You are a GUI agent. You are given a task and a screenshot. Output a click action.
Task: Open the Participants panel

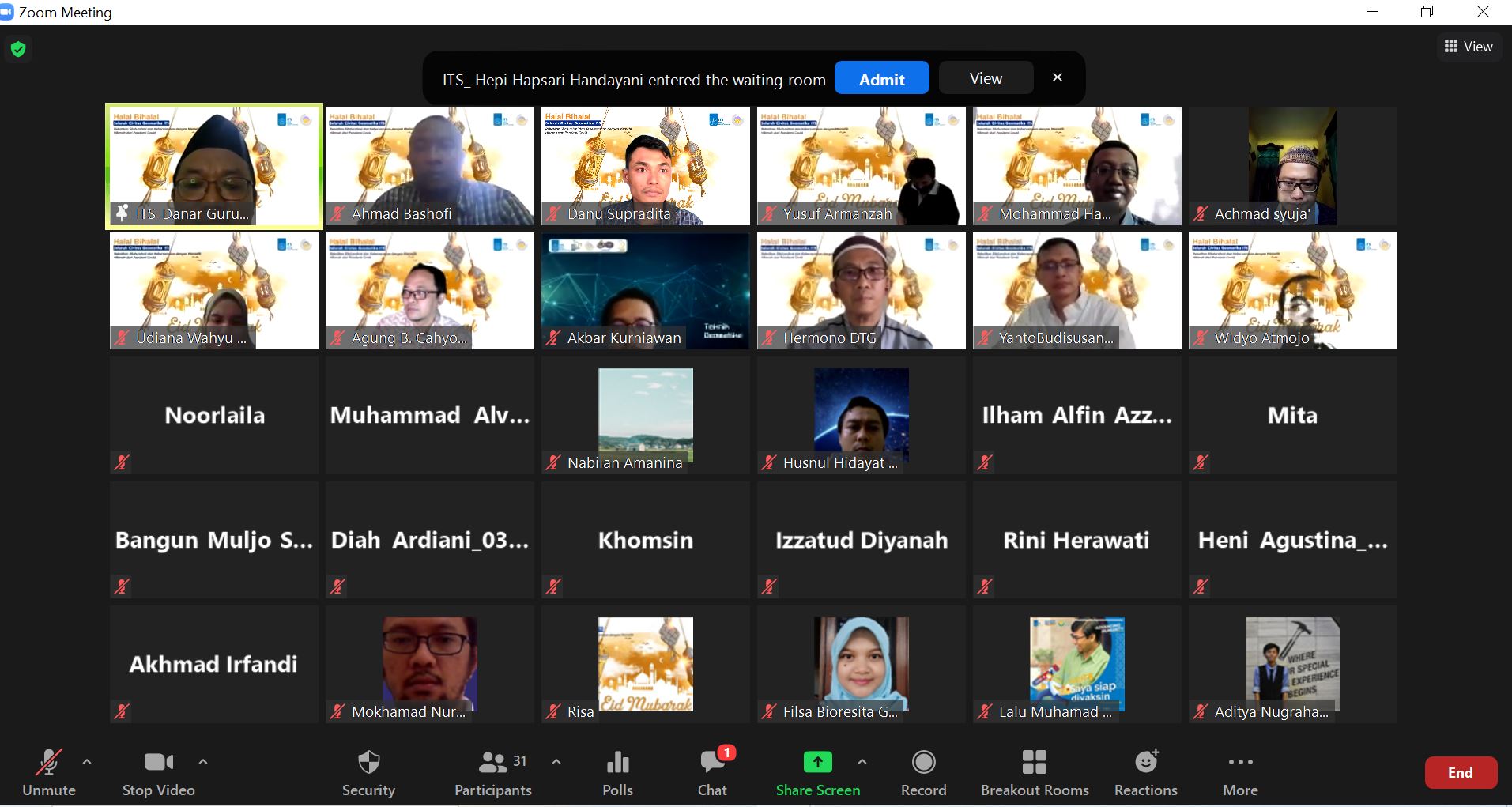pyautogui.click(x=493, y=774)
